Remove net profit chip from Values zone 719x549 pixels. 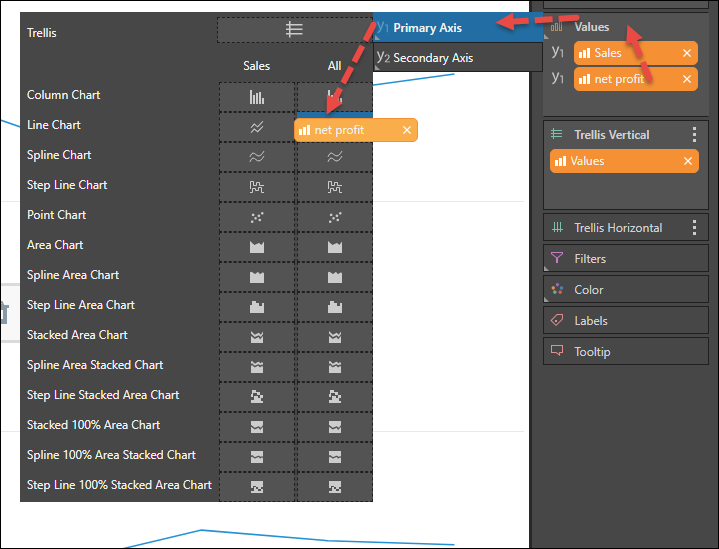tap(687, 79)
